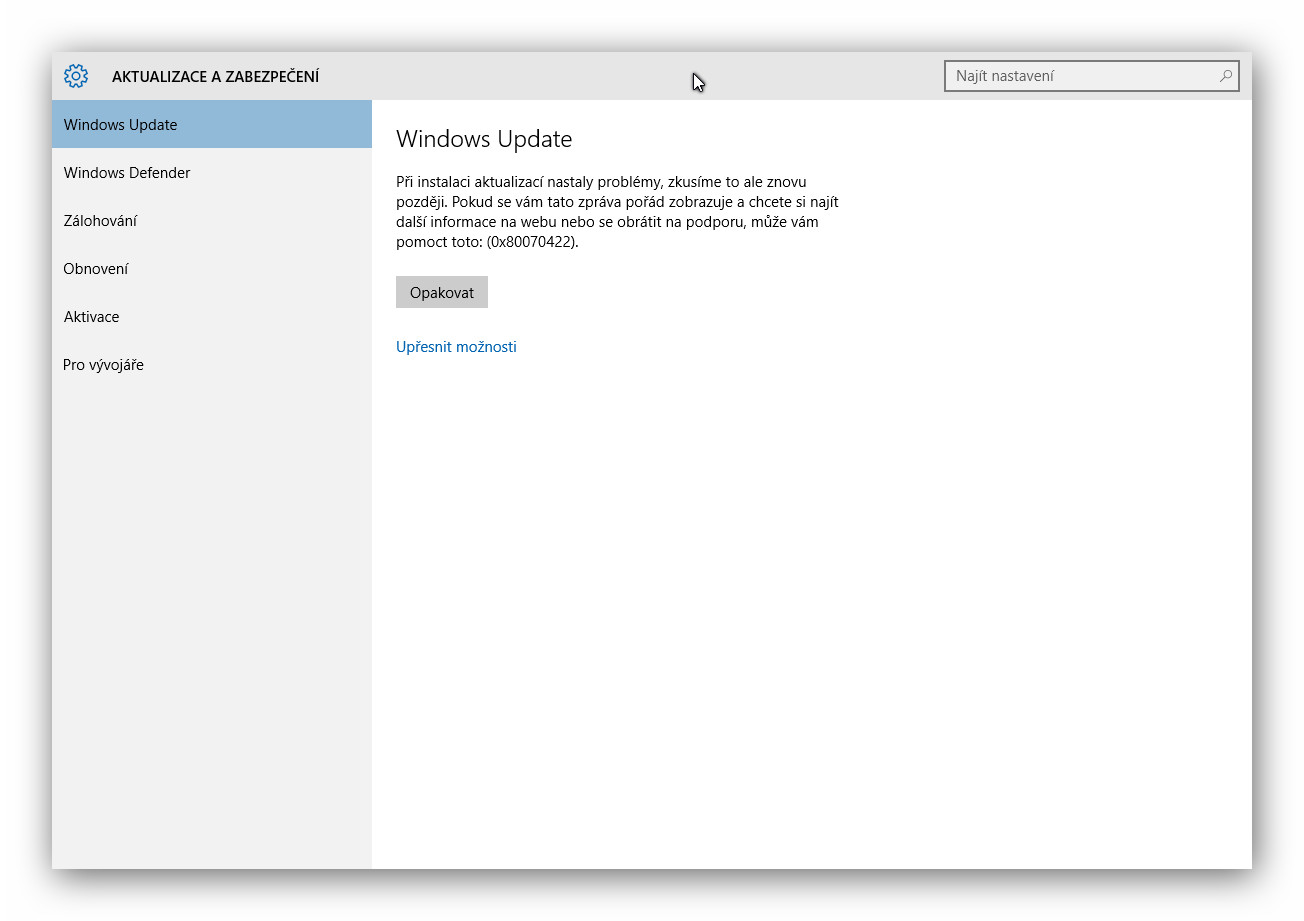Switch to Aktivace page
Image resolution: width=1304 pixels, height=921 pixels.
click(x=212, y=316)
